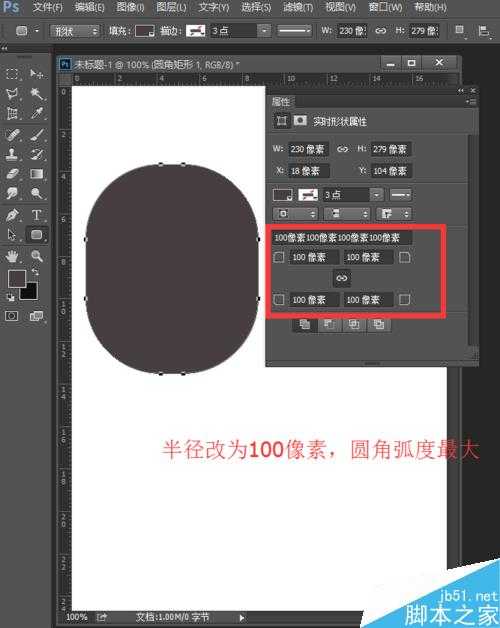500x628 pixels.
Task: Open the 形状 tool mode dropdown
Action: coord(75,31)
